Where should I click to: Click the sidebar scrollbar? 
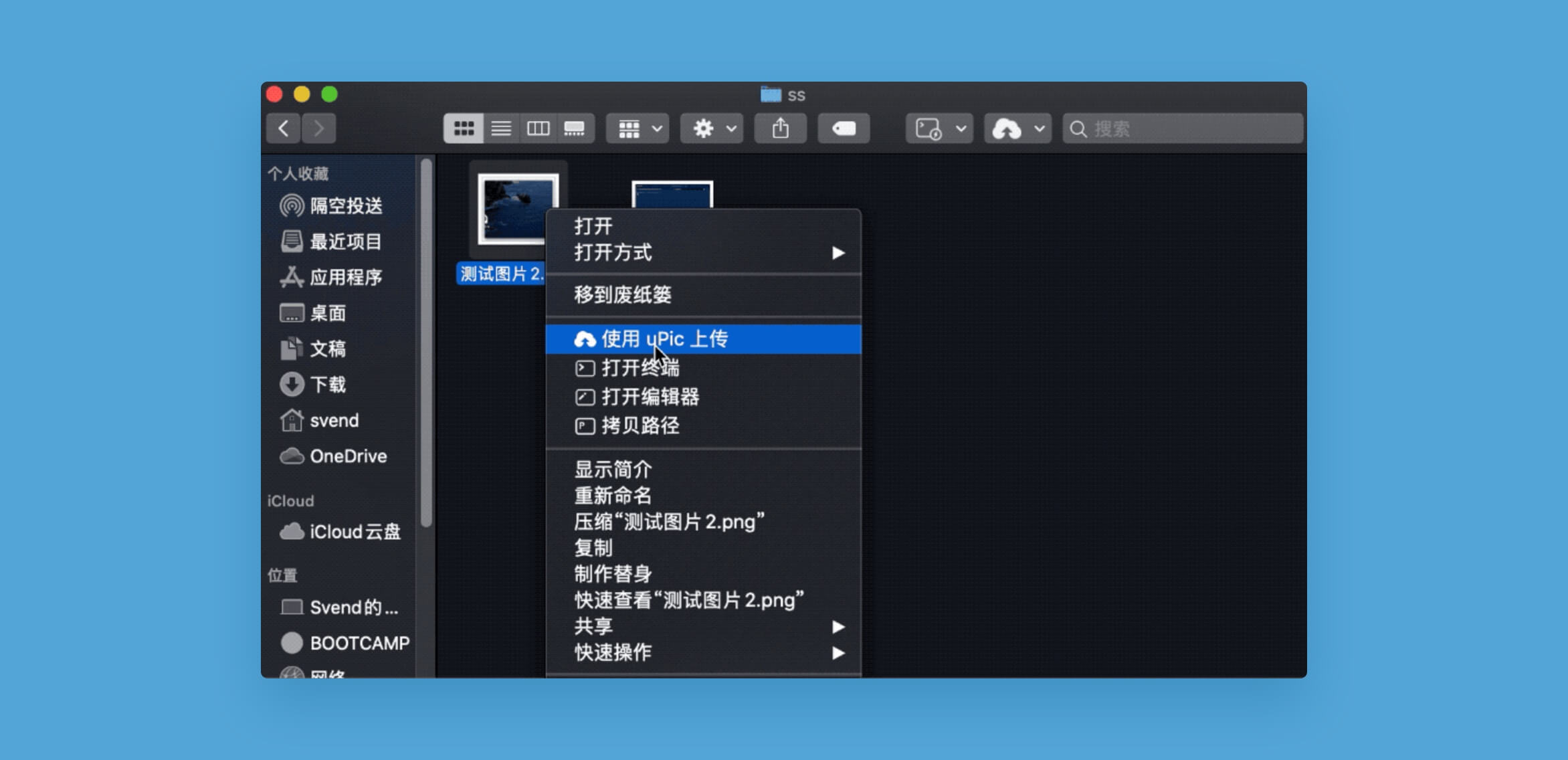426,343
